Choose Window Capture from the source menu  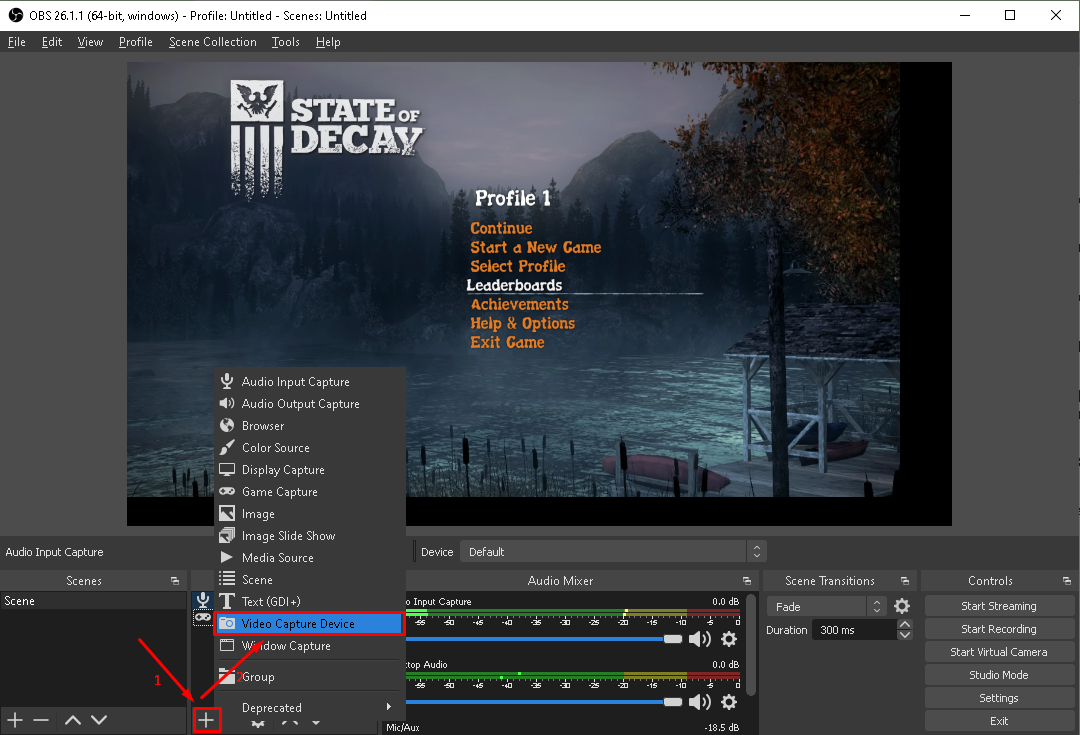[x=309, y=645]
